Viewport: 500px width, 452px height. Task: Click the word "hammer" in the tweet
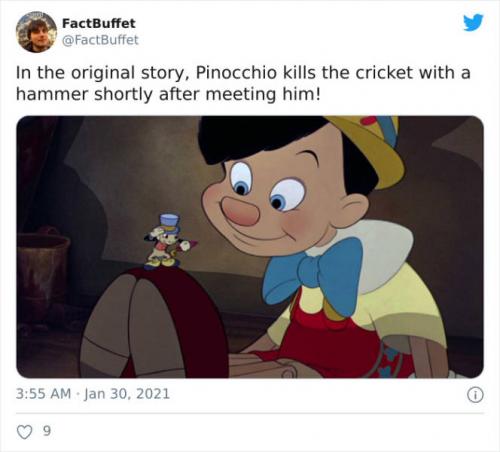52,94
